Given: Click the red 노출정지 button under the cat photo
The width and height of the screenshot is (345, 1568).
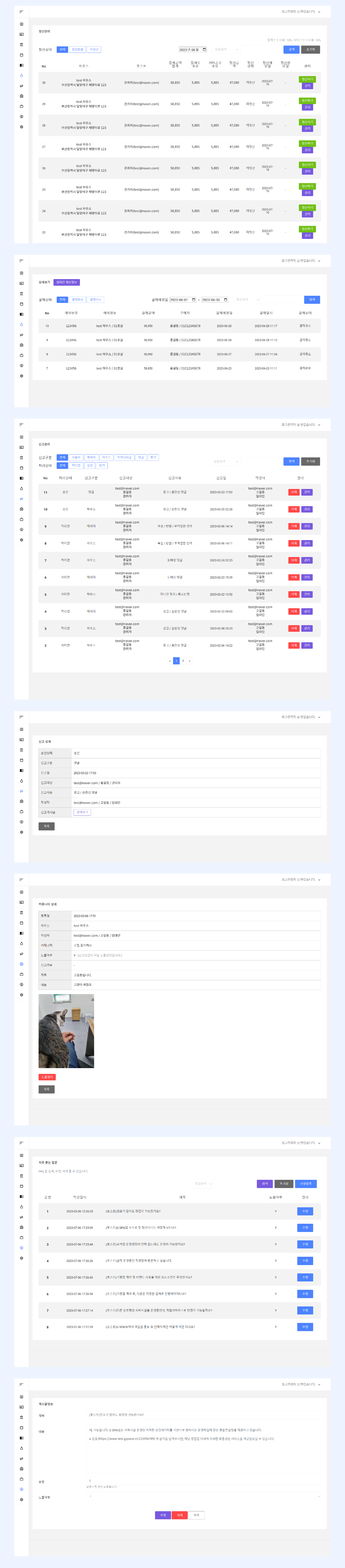Looking at the screenshot, I should [47, 1077].
